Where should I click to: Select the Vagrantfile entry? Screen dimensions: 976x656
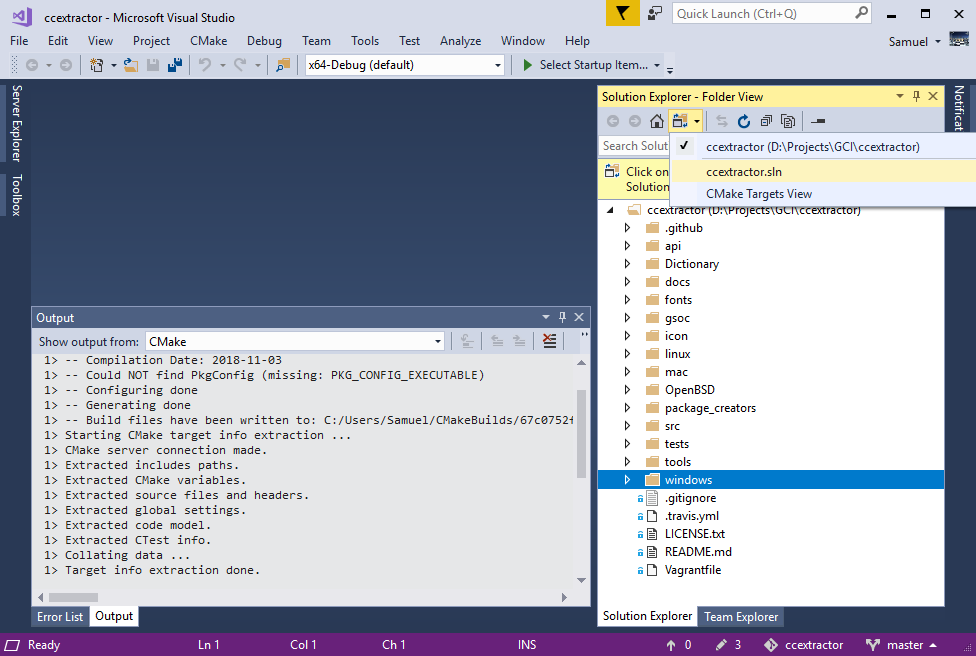(693, 569)
